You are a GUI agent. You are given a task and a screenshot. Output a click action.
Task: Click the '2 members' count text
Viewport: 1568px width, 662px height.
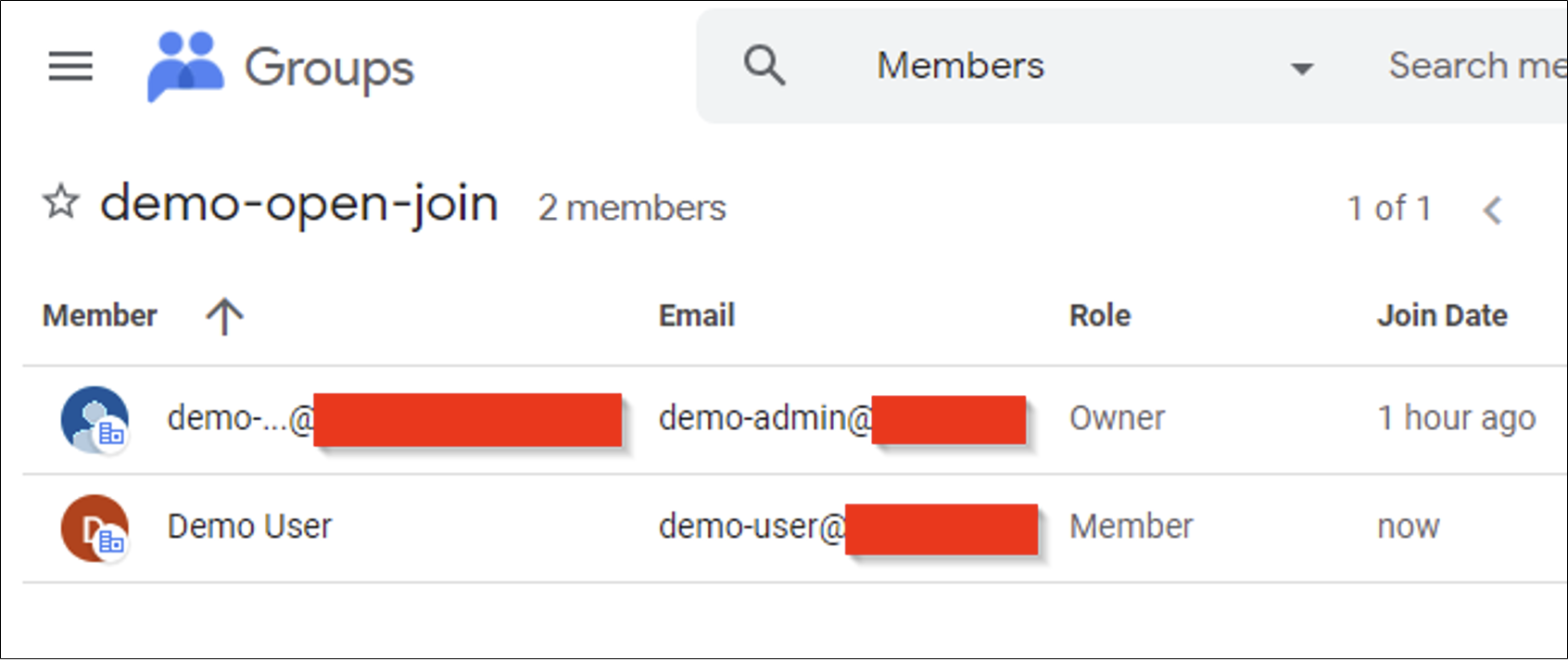pyautogui.click(x=632, y=208)
